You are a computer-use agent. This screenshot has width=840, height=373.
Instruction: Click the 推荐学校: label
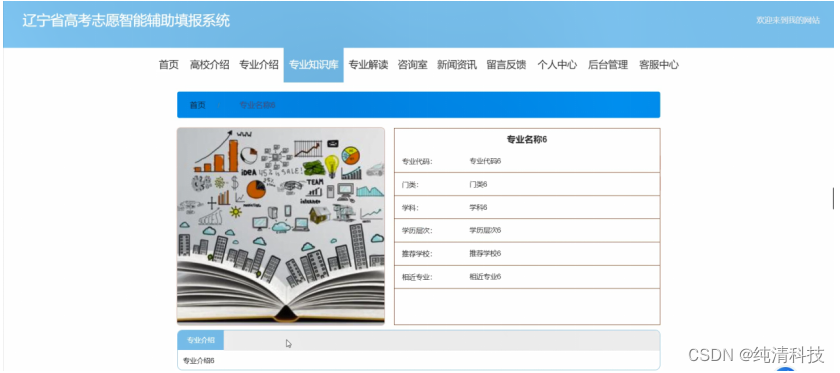coord(417,254)
